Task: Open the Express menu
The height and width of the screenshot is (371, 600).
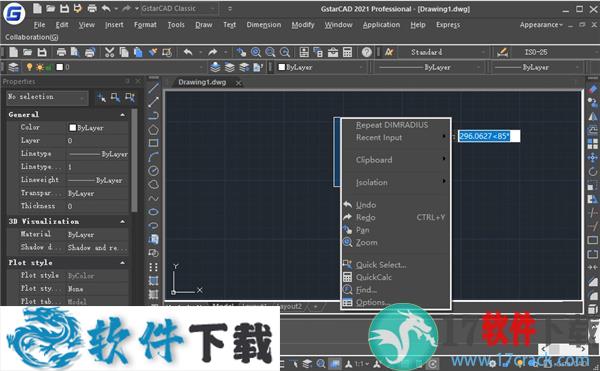Action: pos(448,25)
